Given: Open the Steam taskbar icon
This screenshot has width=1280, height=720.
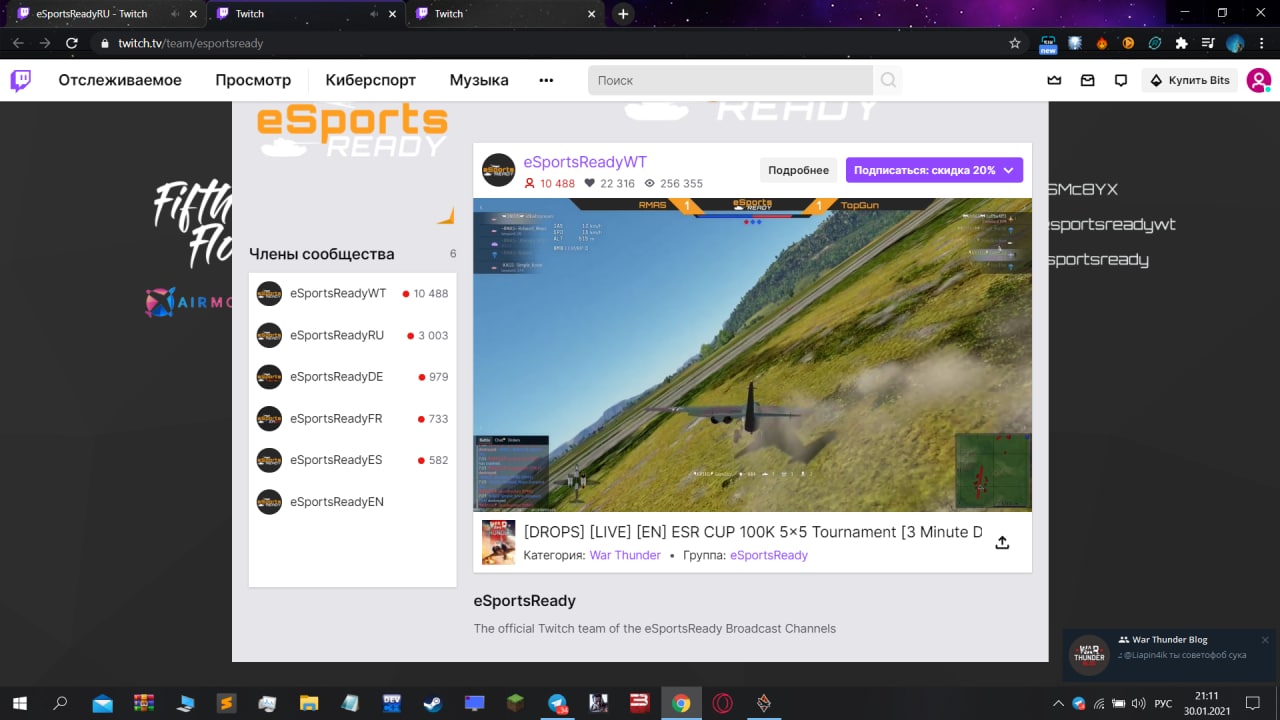Looking at the screenshot, I should (432, 703).
